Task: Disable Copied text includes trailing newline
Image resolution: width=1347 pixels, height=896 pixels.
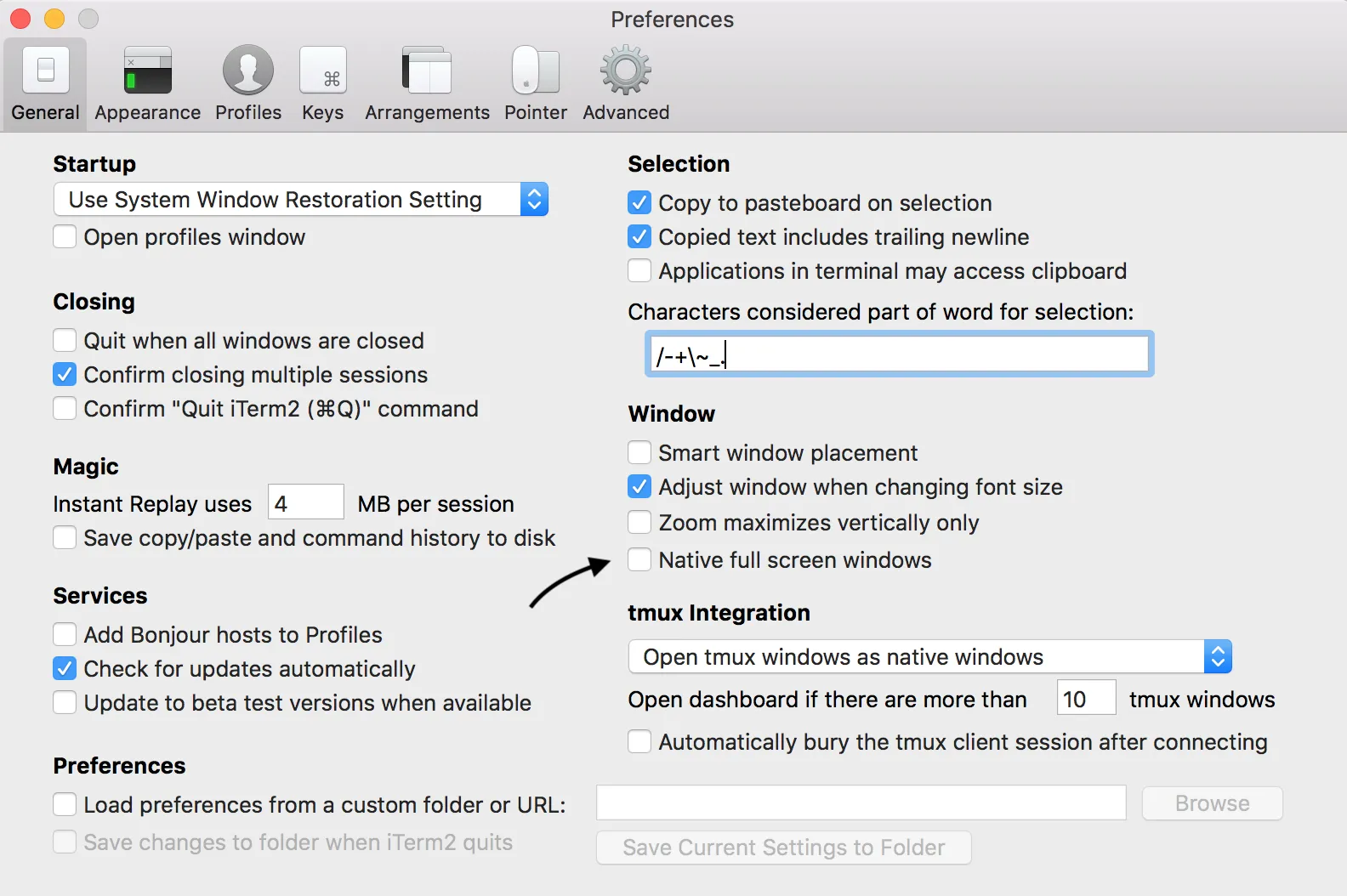Action: [x=639, y=236]
